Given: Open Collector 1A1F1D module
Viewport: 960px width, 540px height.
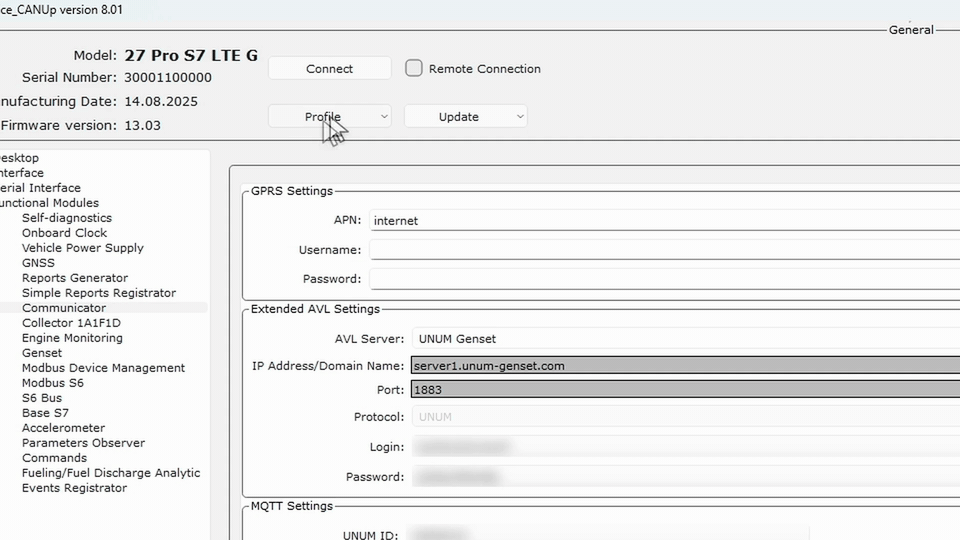Looking at the screenshot, I should pos(71,323).
